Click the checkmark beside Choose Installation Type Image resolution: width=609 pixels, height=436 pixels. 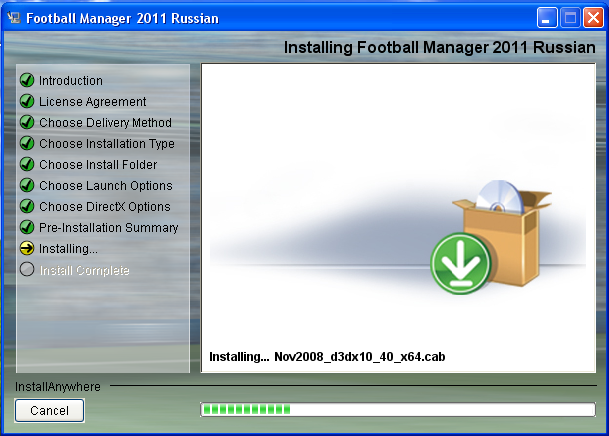pos(27,143)
